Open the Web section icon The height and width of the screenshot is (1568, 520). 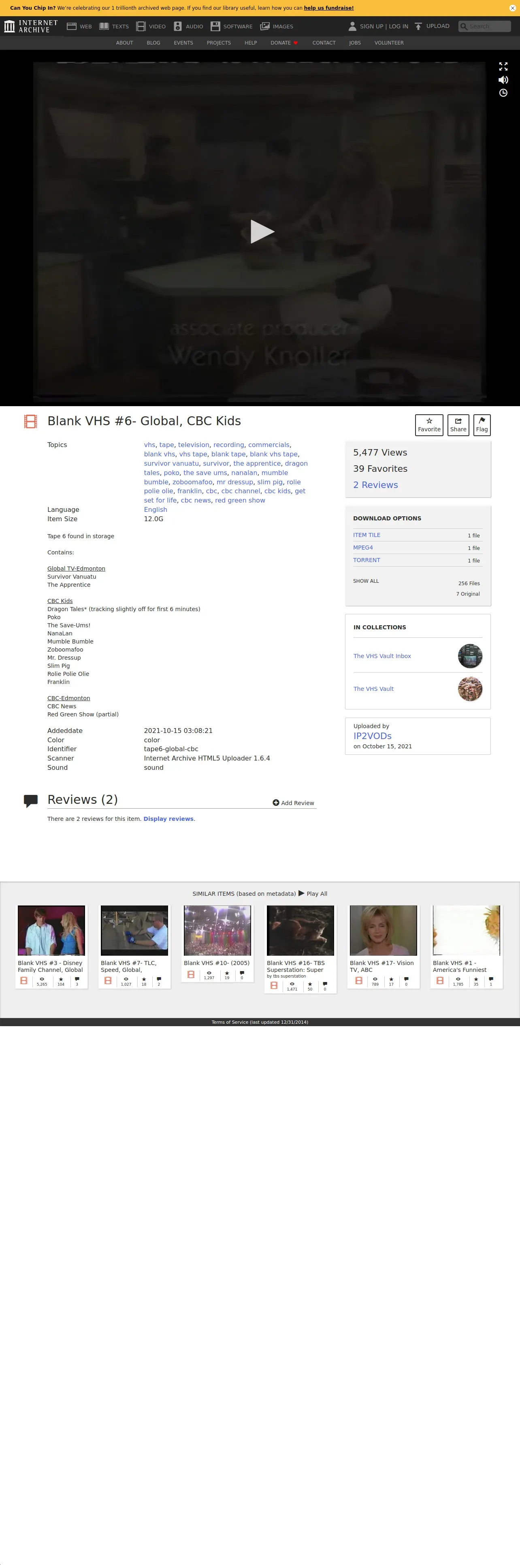[71, 26]
